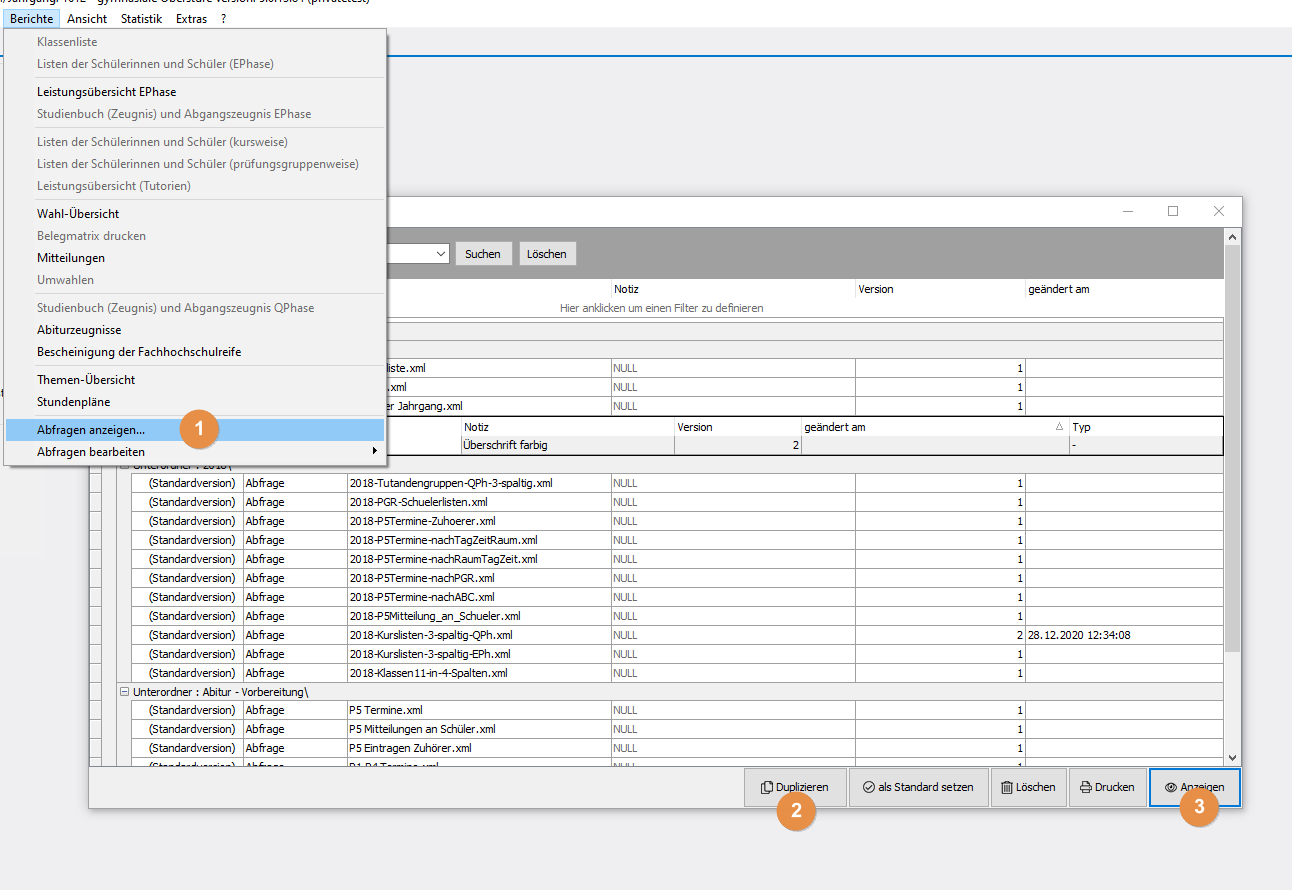Viewport: 1292px width, 890px height.
Task: Open the Extras menu
Action: pos(191,19)
